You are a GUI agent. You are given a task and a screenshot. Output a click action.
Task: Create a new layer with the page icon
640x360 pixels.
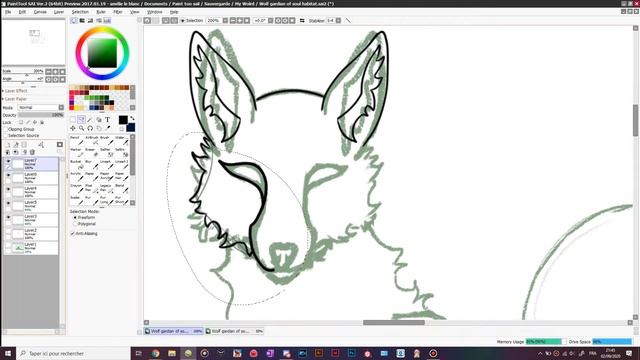[7, 144]
